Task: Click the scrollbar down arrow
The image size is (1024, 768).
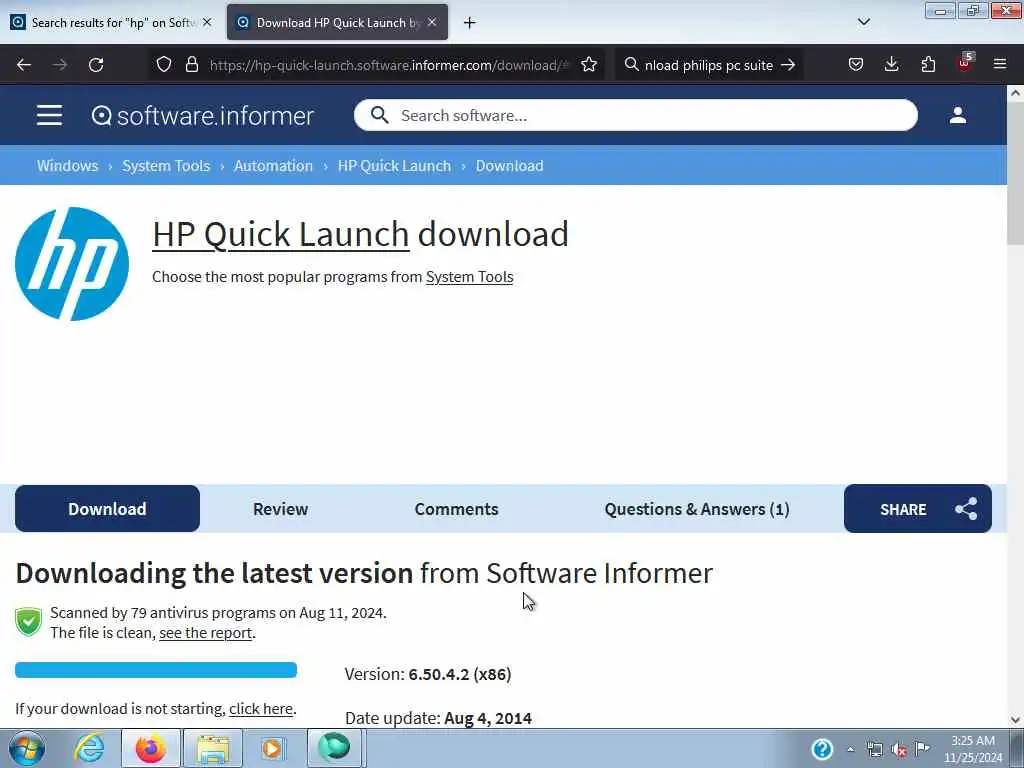Action: [1016, 720]
